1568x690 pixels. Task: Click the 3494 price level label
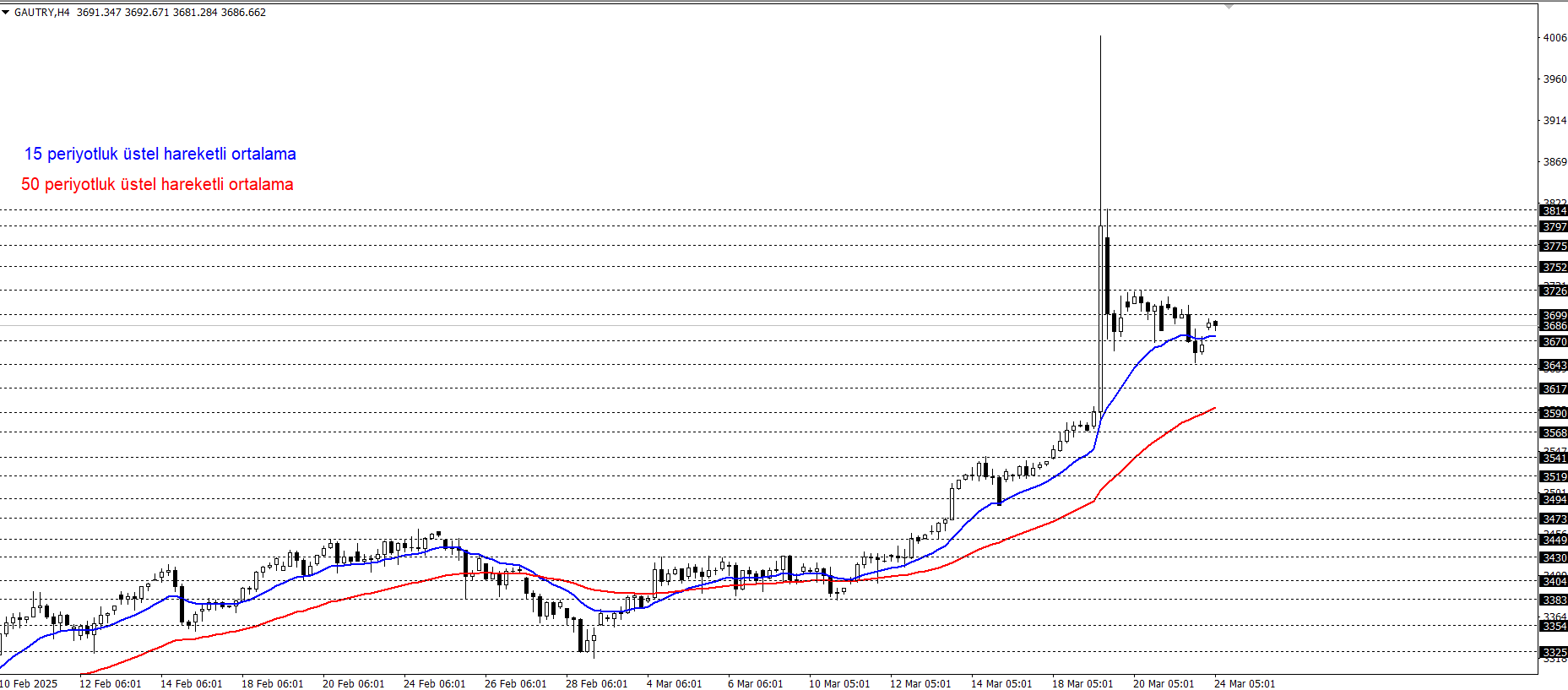pyautogui.click(x=1554, y=499)
